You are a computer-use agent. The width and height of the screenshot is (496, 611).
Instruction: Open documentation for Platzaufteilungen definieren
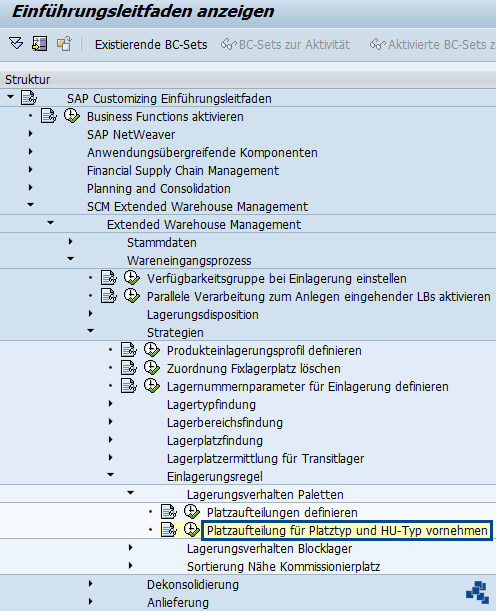point(169,512)
